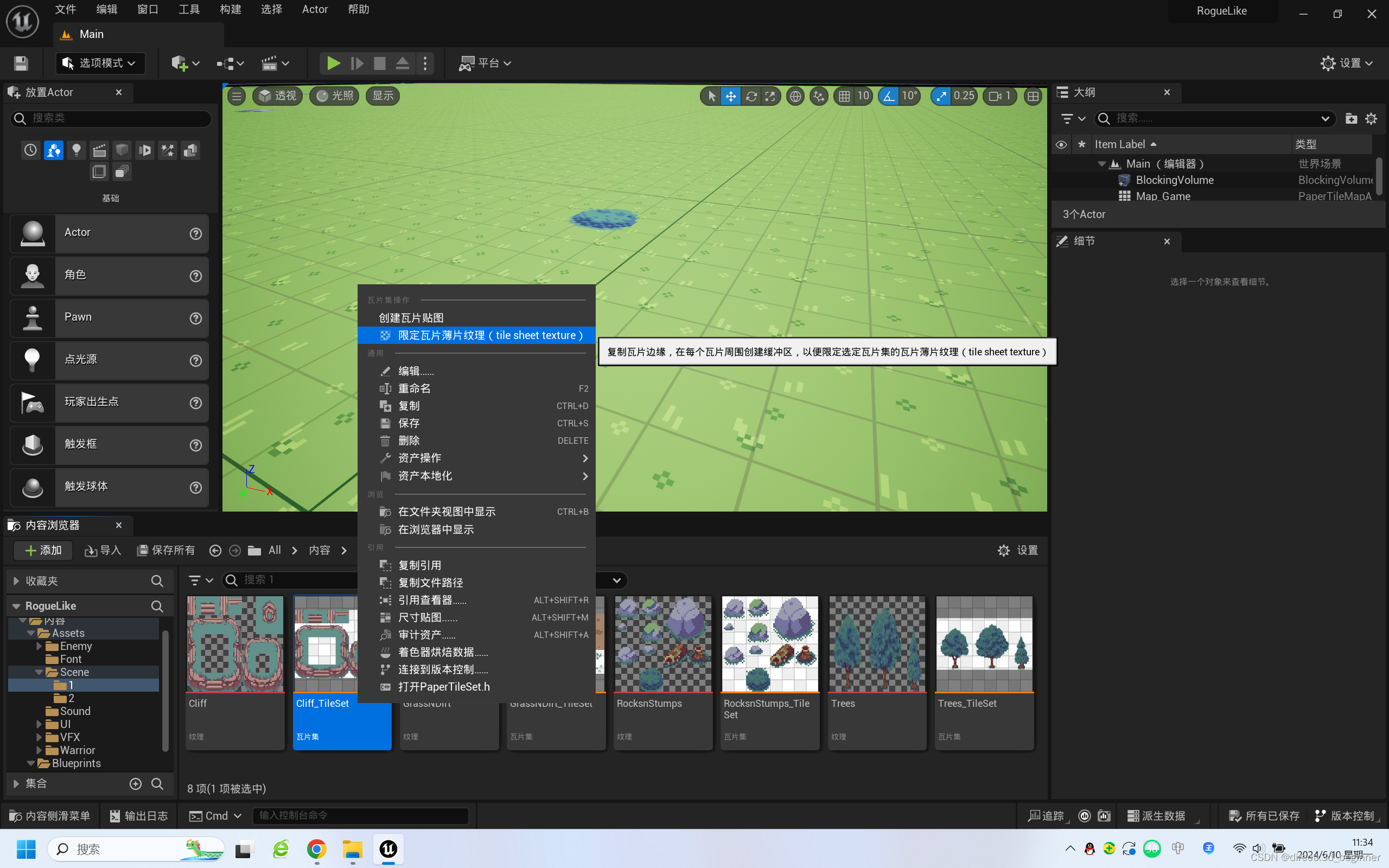Click 导入 to import new assets
Screen dimensions: 1389x868
pyautogui.click(x=102, y=550)
